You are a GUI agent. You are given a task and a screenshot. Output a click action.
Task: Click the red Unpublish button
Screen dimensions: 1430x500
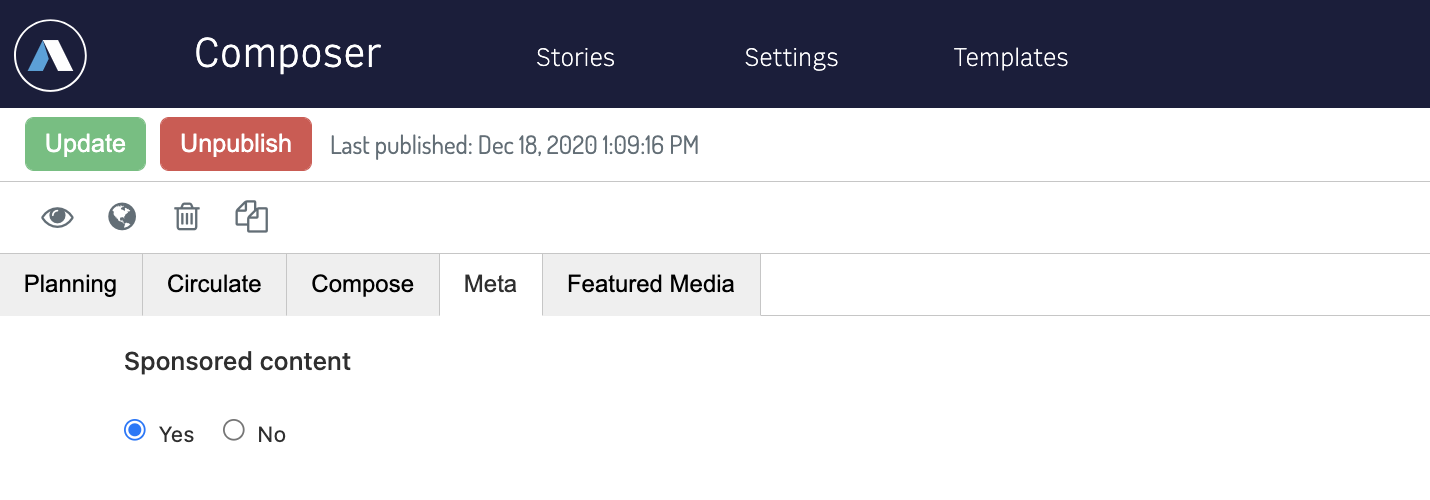tap(236, 144)
